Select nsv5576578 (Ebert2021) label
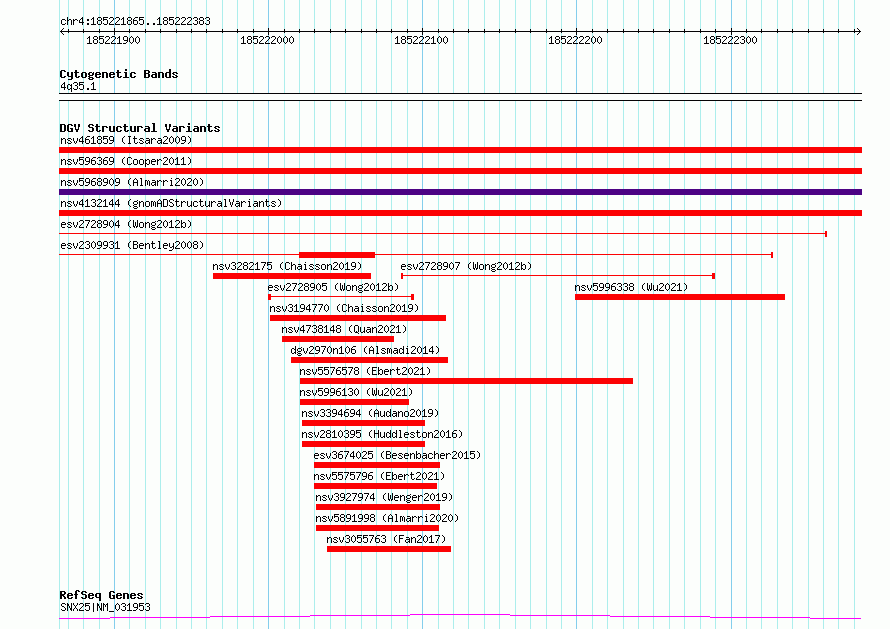890x629 pixels. tap(365, 371)
